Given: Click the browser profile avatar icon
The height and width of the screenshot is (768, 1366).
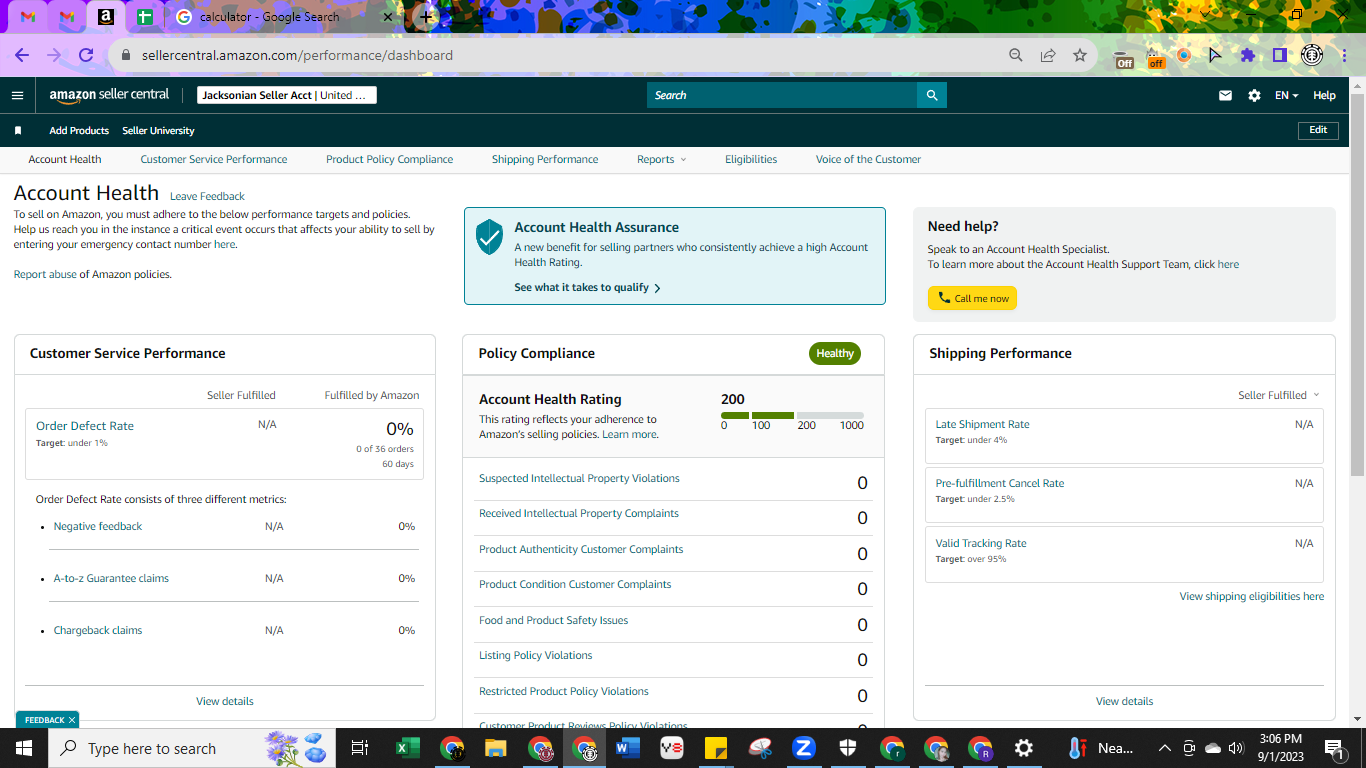Looking at the screenshot, I should 1312,55.
